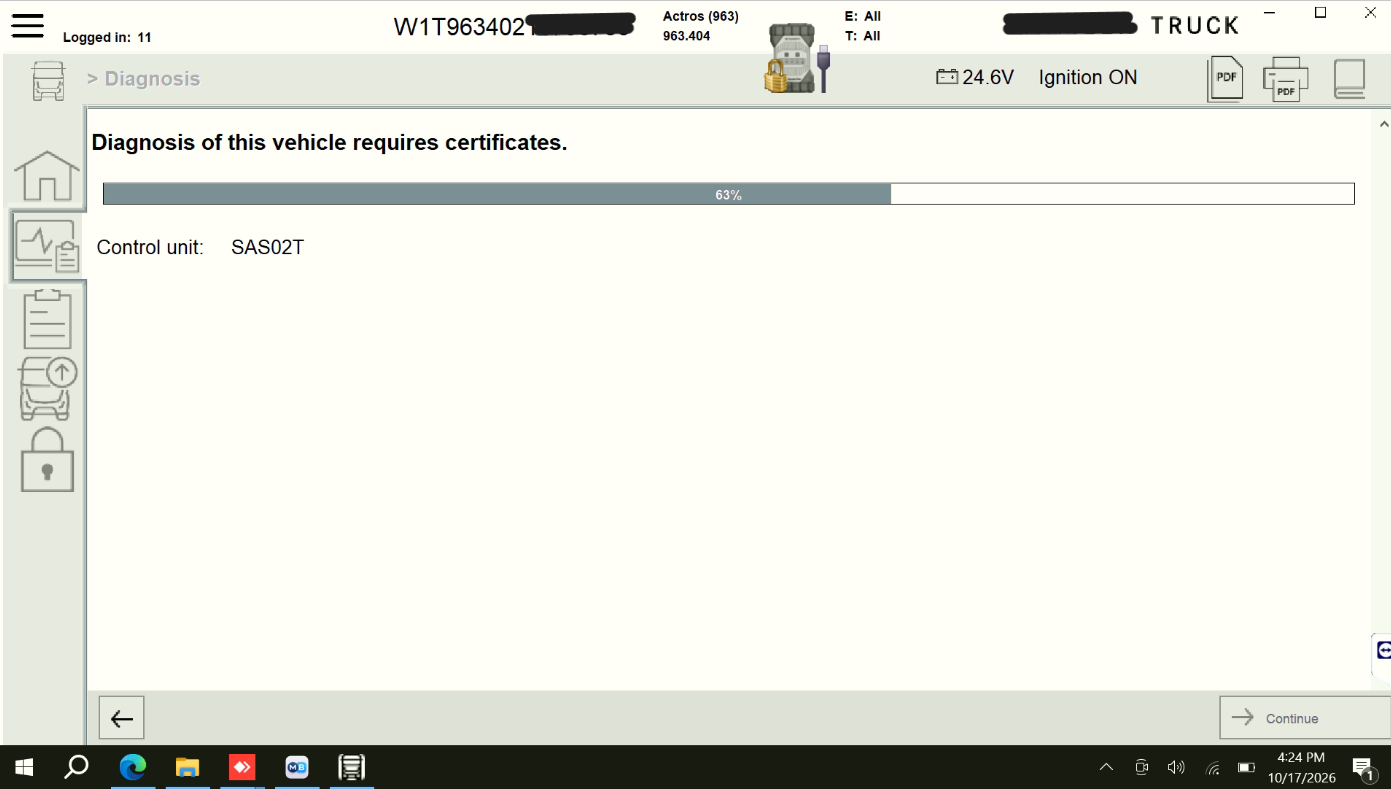
Task: Click the SAS02T control unit name
Action: [x=267, y=247]
